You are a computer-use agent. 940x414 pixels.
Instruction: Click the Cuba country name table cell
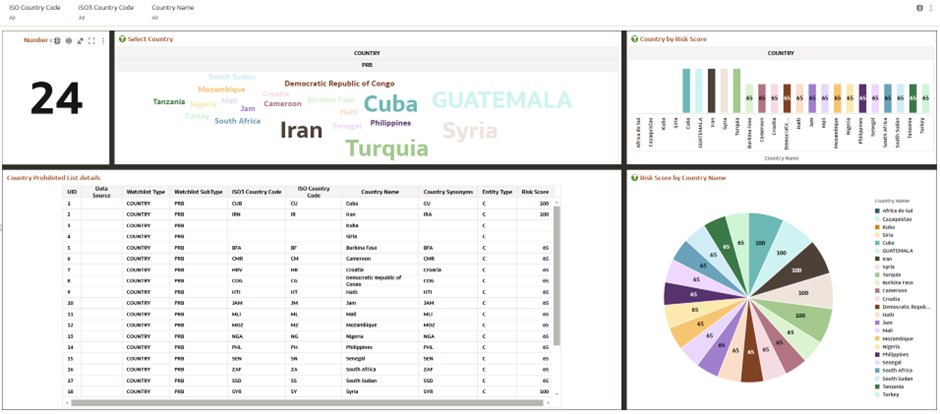(381, 203)
